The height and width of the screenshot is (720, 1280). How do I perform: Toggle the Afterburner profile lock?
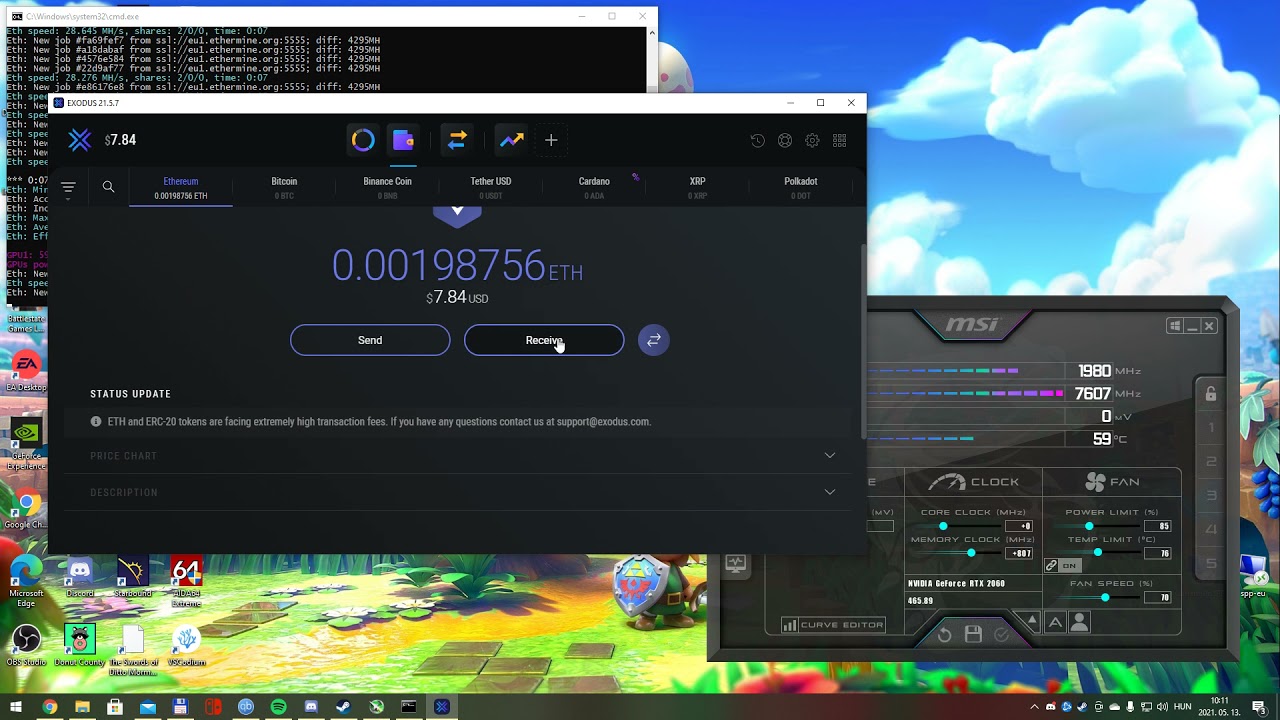(1210, 394)
